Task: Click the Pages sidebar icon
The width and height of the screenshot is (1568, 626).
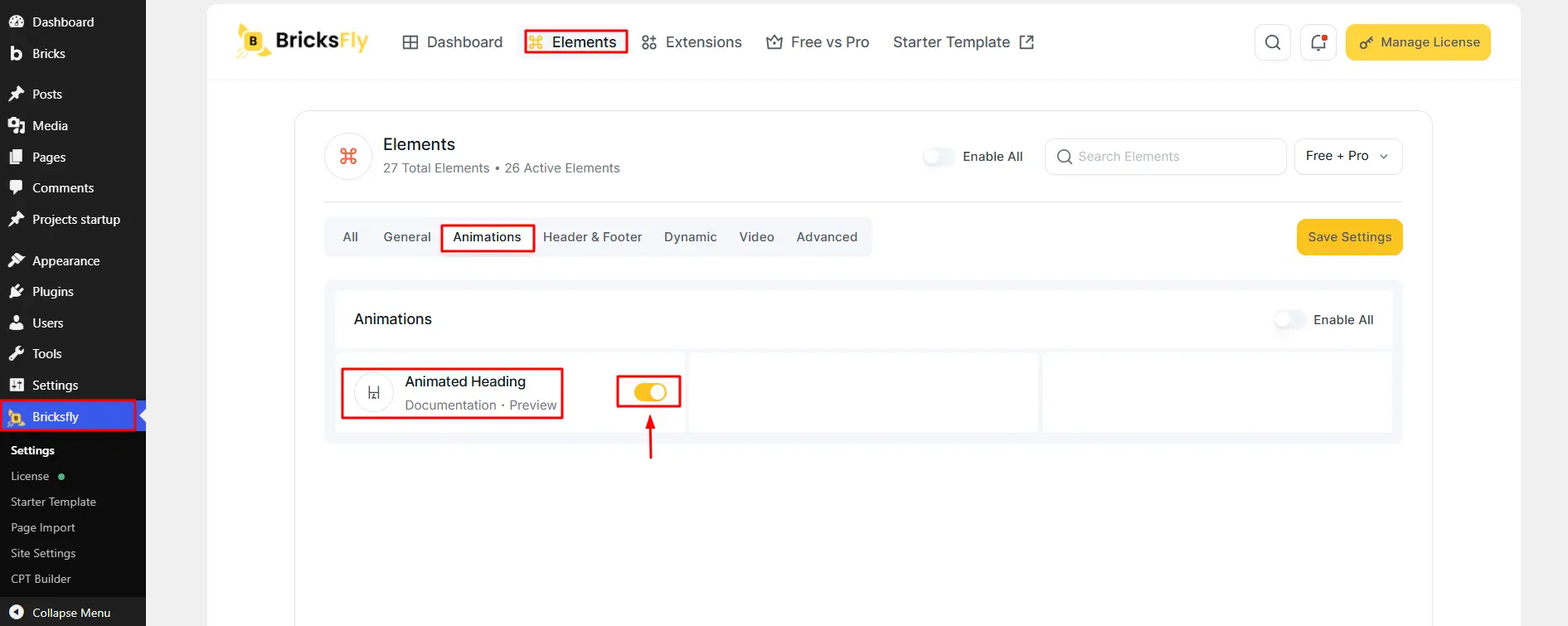Action: click(x=17, y=157)
